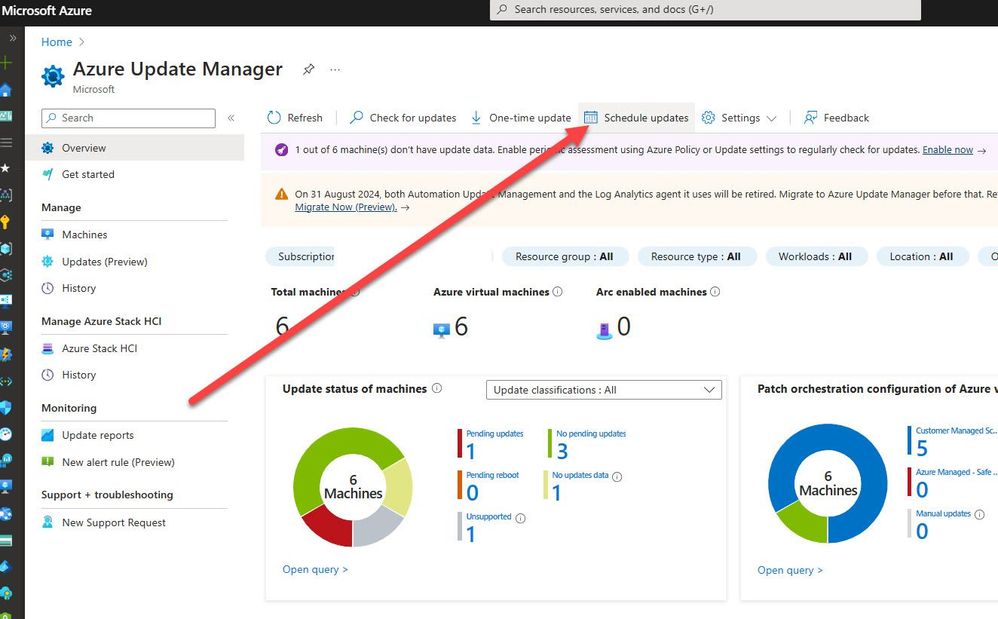The height and width of the screenshot is (619, 998).
Task: Click the New Support Request icon
Action: coord(48,522)
